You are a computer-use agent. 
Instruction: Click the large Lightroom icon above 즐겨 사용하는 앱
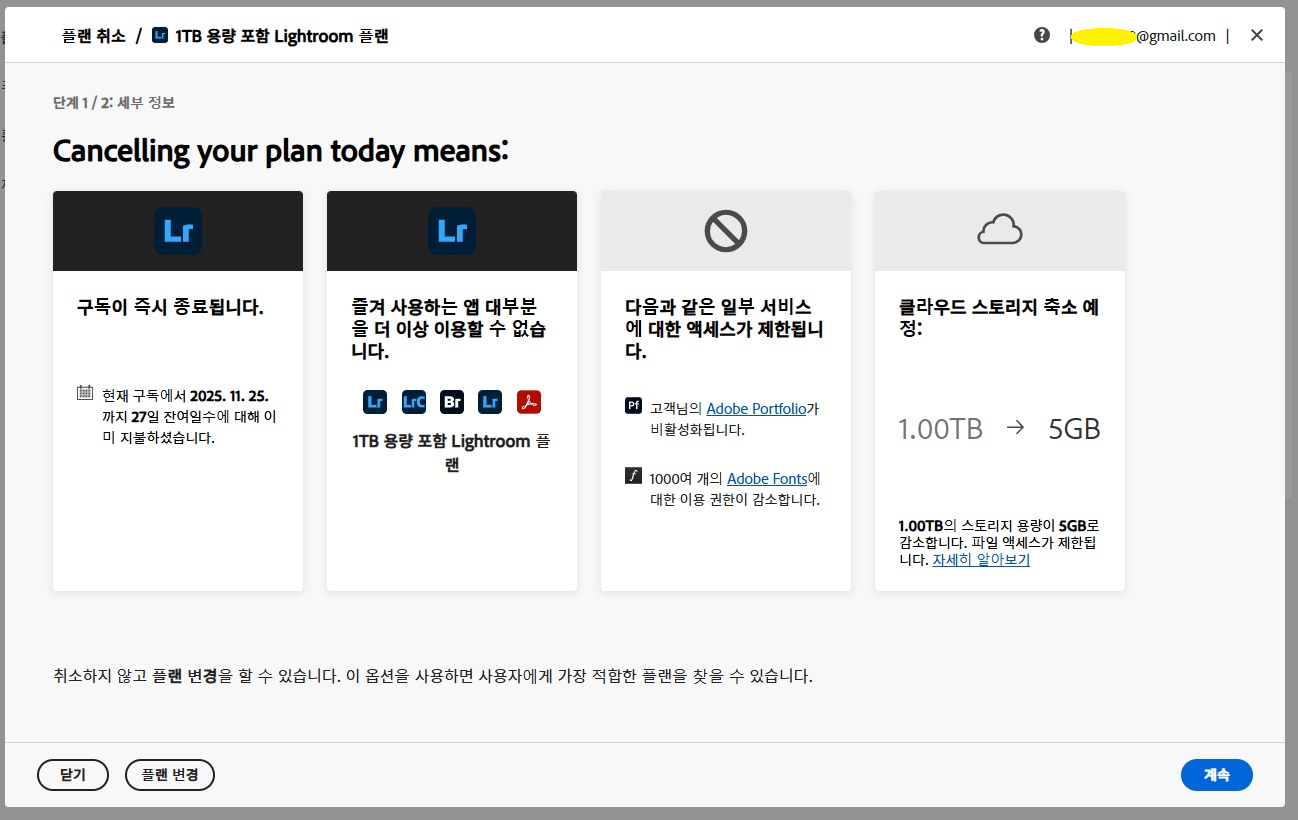[x=452, y=231]
